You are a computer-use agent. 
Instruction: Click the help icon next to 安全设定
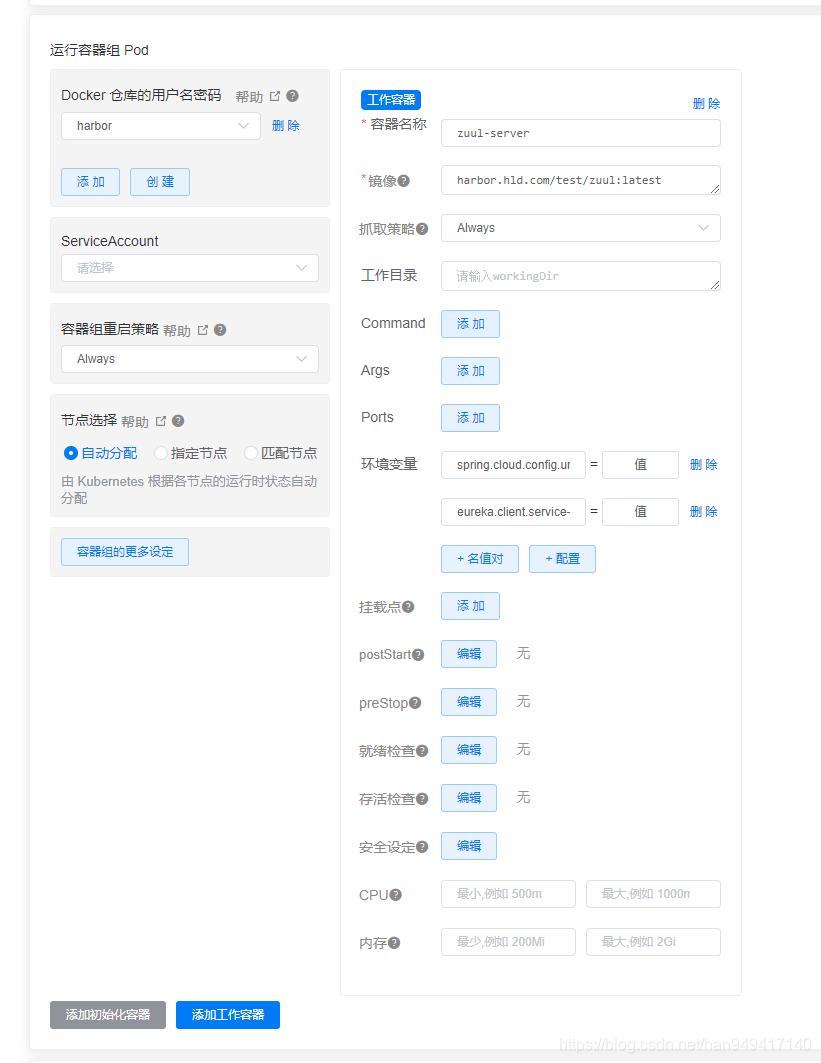422,847
